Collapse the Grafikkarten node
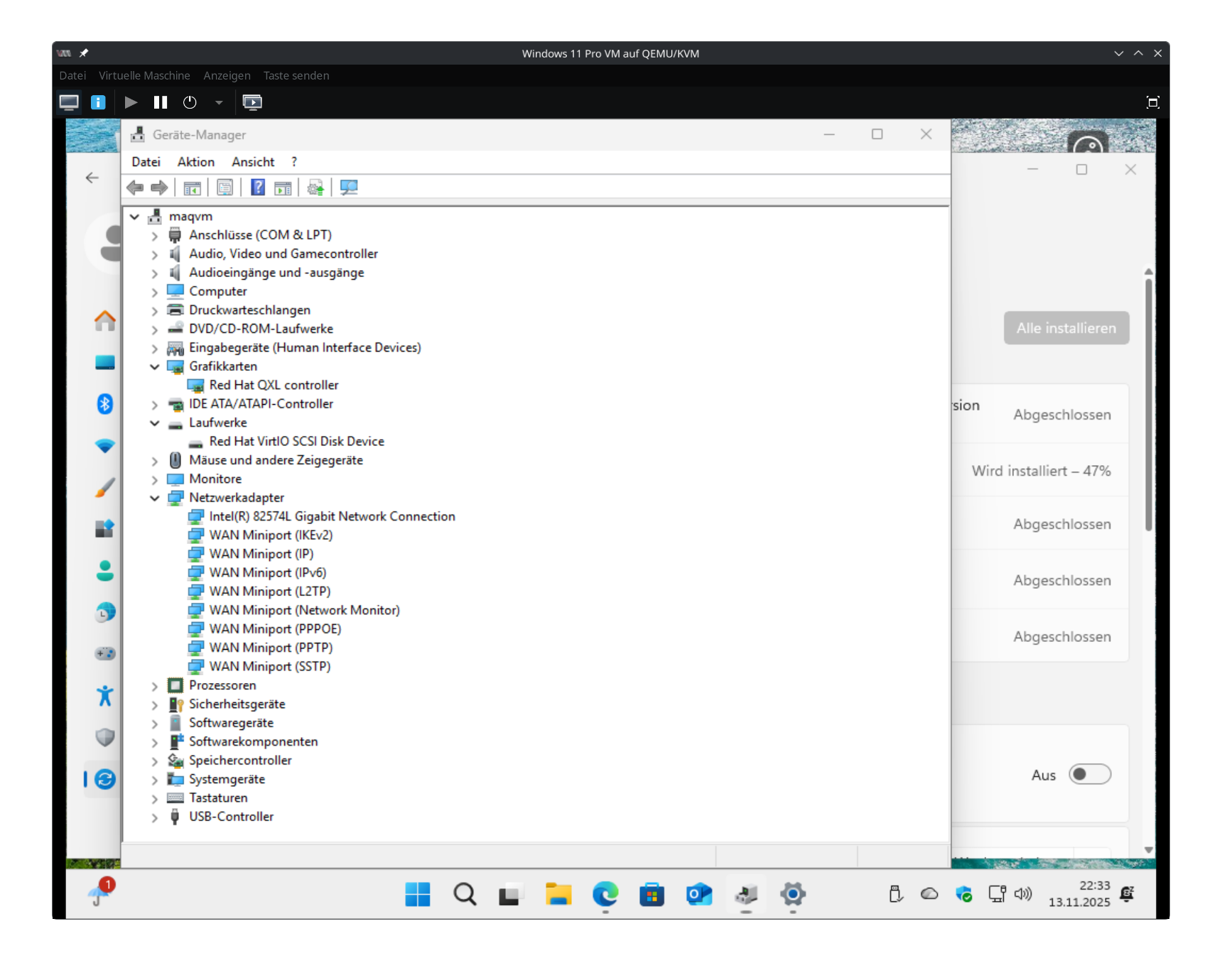 tap(154, 366)
